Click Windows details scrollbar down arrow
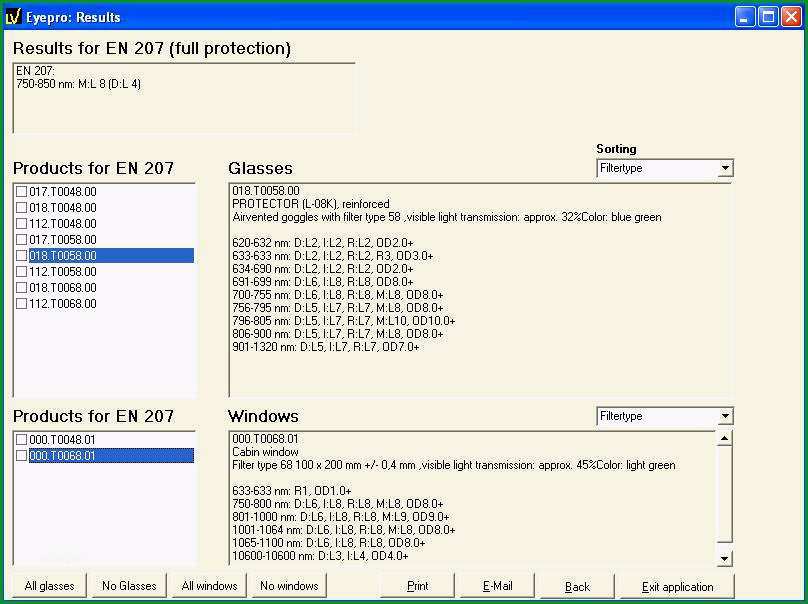The width and height of the screenshot is (808, 604). [x=725, y=558]
